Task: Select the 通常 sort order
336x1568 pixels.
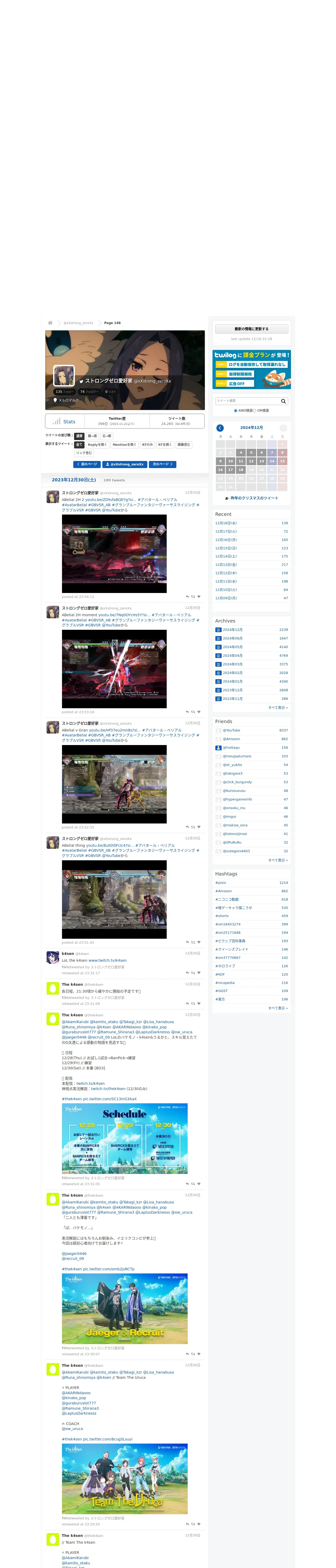Action: 79,436
